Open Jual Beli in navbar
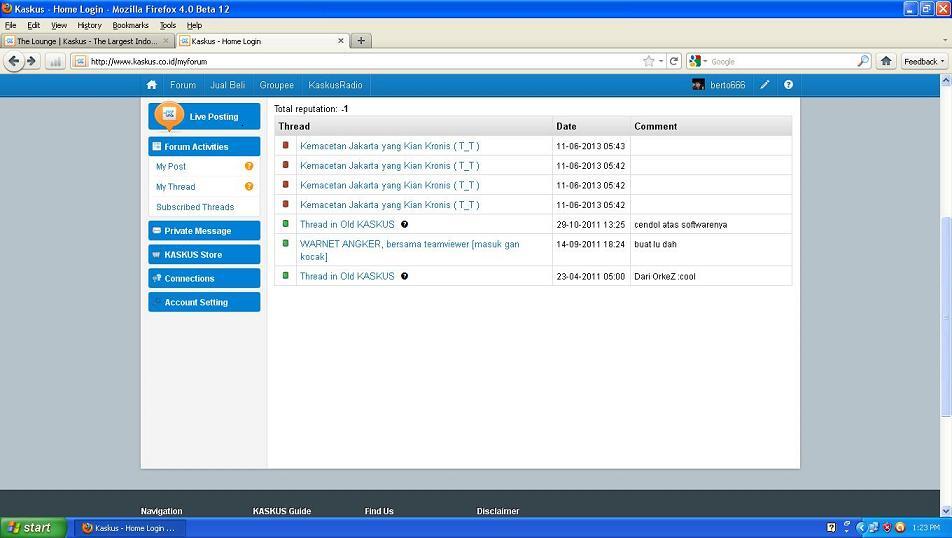The width and height of the screenshot is (952, 538). (228, 85)
